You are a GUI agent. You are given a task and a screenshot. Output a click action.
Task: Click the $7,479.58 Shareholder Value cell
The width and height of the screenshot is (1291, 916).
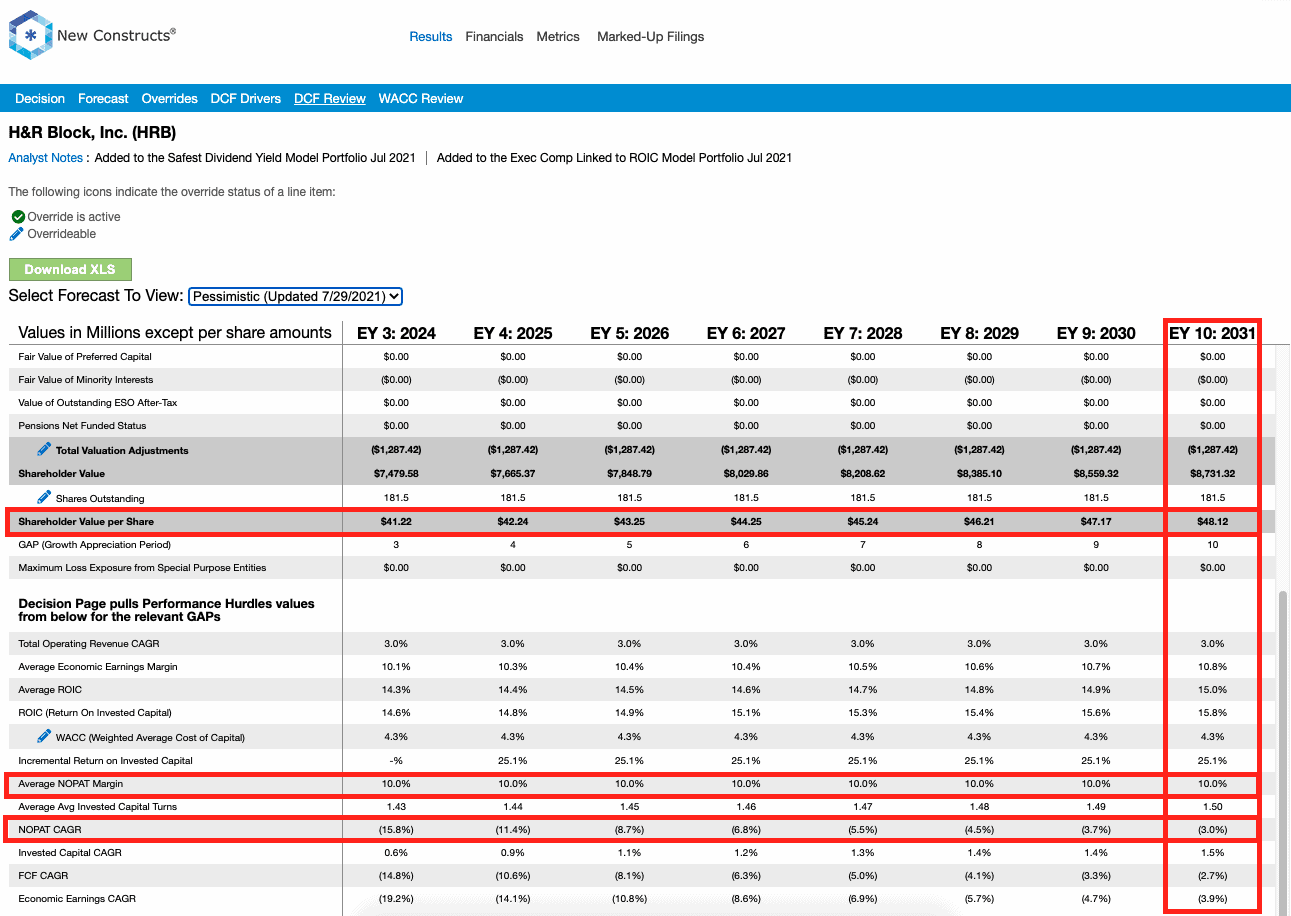(x=396, y=474)
